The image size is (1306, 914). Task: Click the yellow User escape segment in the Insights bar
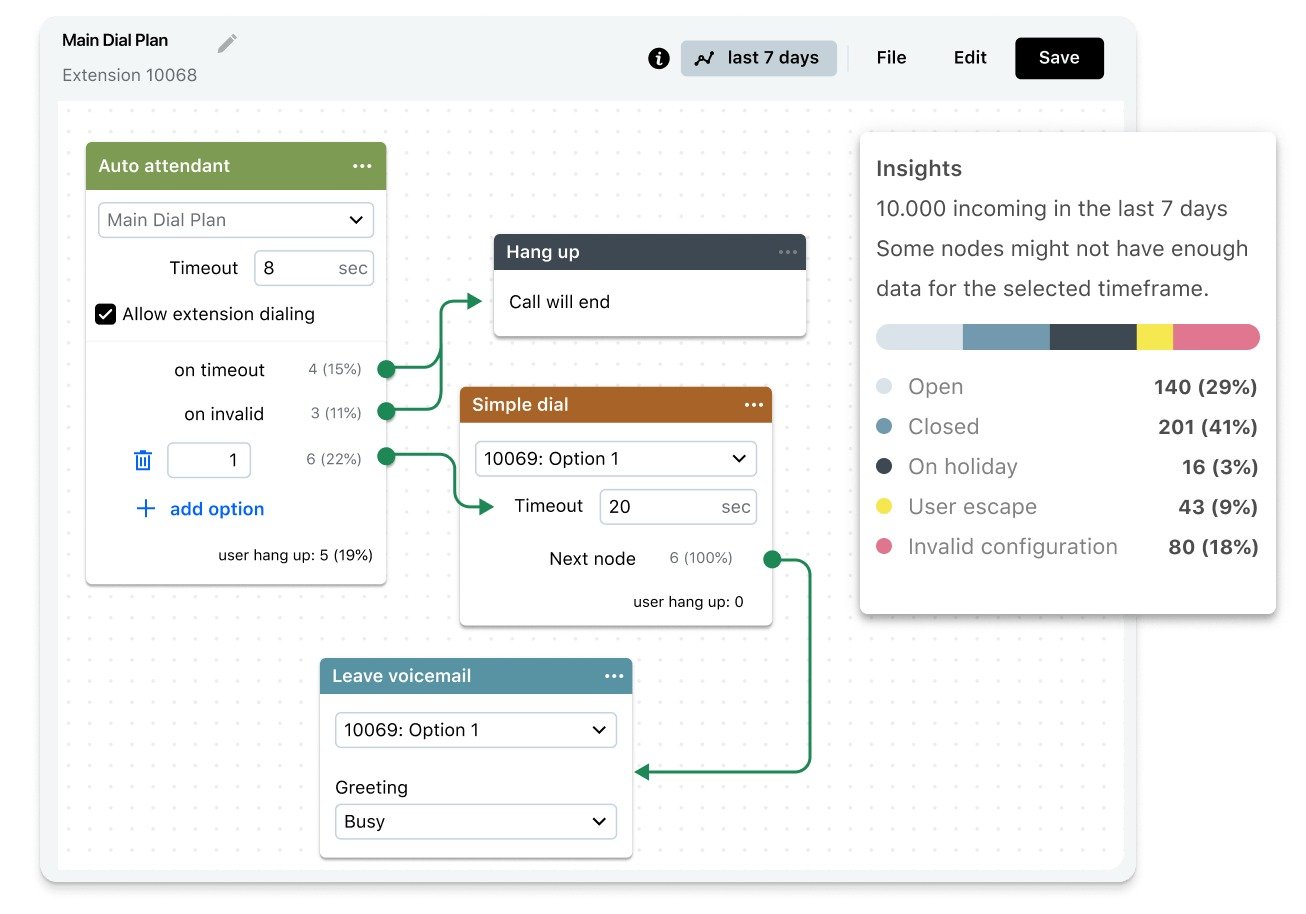(1155, 337)
